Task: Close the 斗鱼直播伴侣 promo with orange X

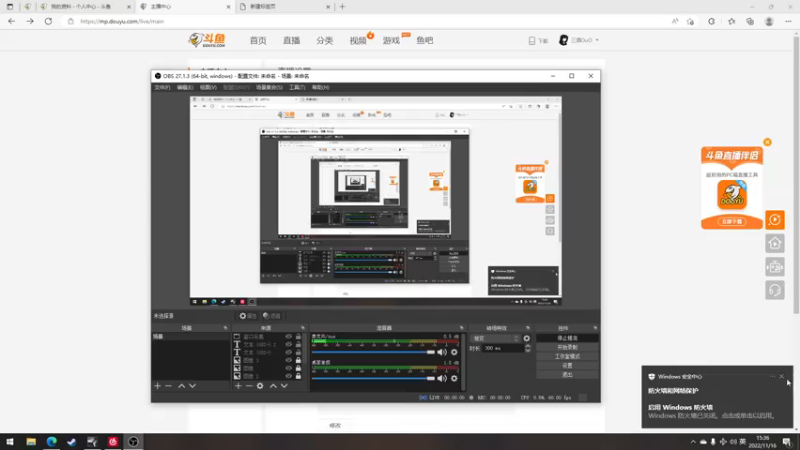Action: (767, 142)
